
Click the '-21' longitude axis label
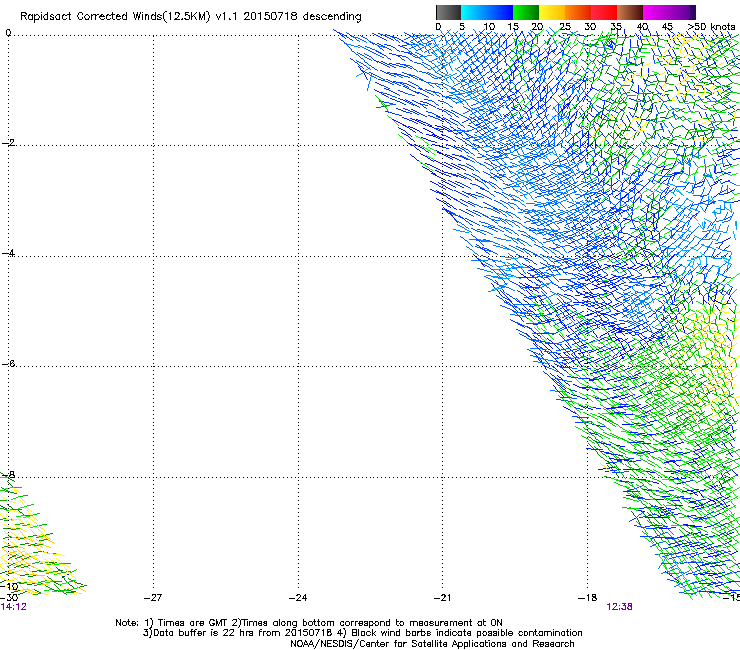coord(442,597)
